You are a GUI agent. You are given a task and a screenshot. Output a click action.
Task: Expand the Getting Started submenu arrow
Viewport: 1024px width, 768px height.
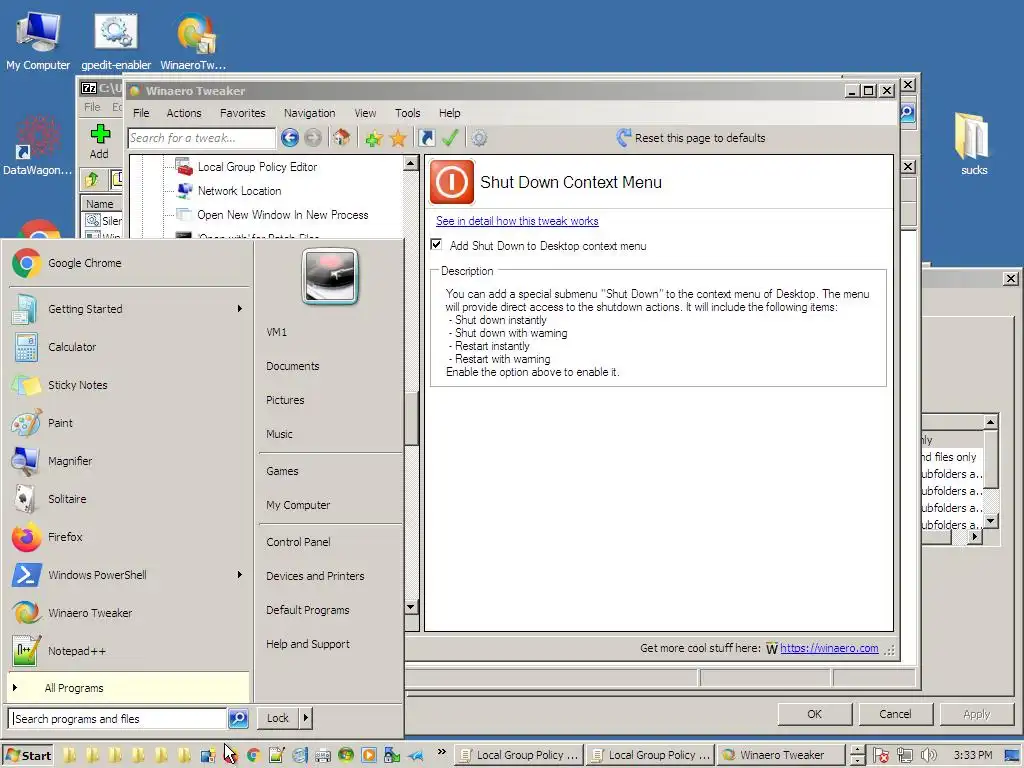(240, 308)
